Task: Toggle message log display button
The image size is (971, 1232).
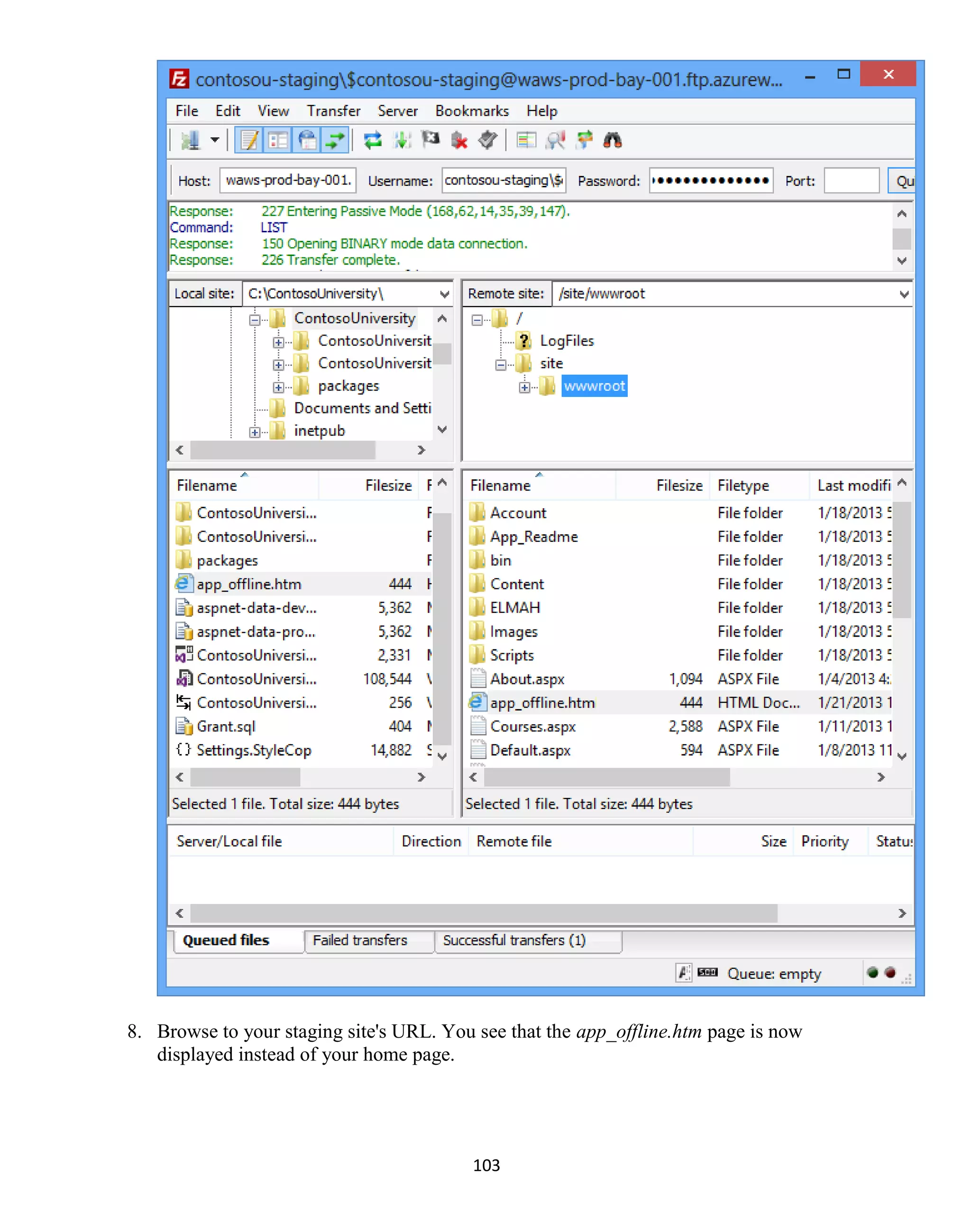Action: click(x=249, y=140)
